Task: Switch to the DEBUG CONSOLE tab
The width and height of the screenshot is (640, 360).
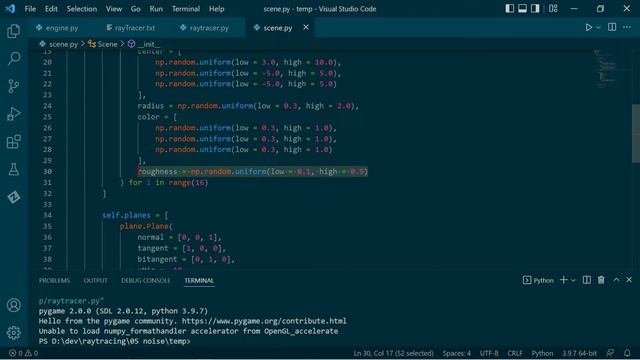Action: pyautogui.click(x=146, y=280)
